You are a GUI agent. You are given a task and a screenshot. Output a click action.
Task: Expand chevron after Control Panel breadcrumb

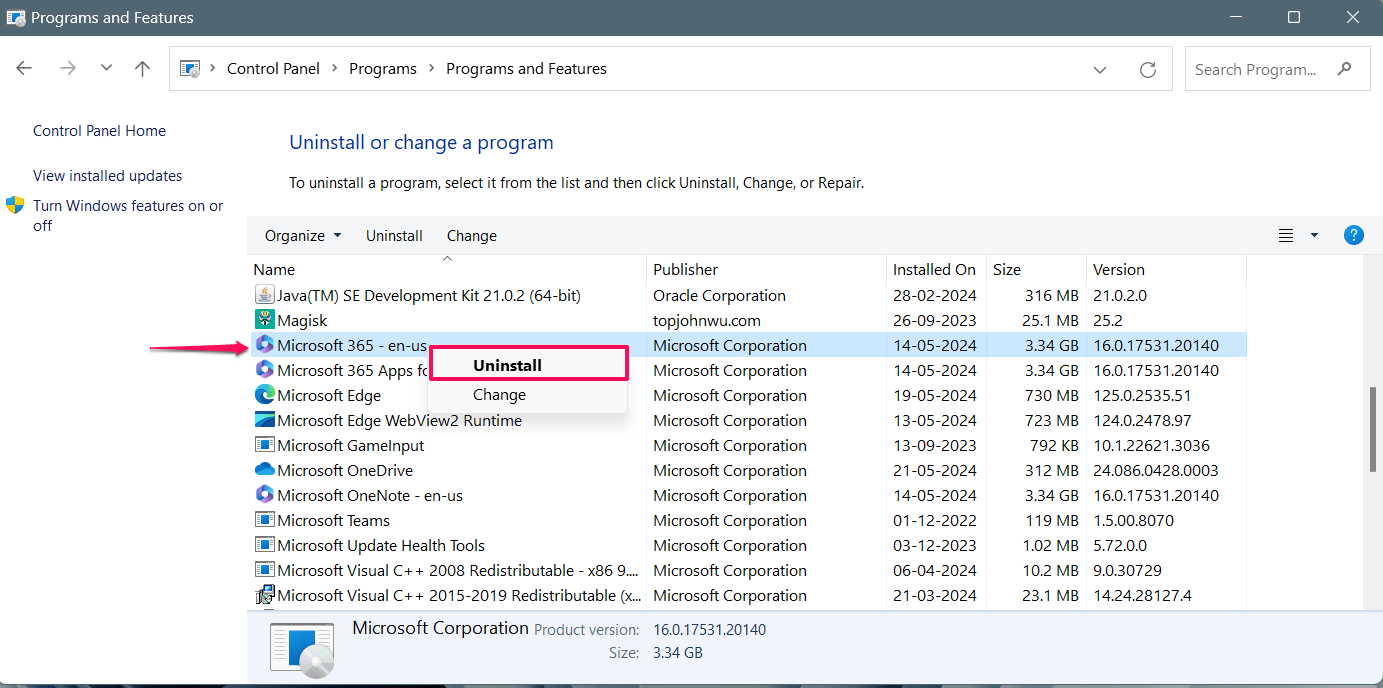click(x=335, y=69)
